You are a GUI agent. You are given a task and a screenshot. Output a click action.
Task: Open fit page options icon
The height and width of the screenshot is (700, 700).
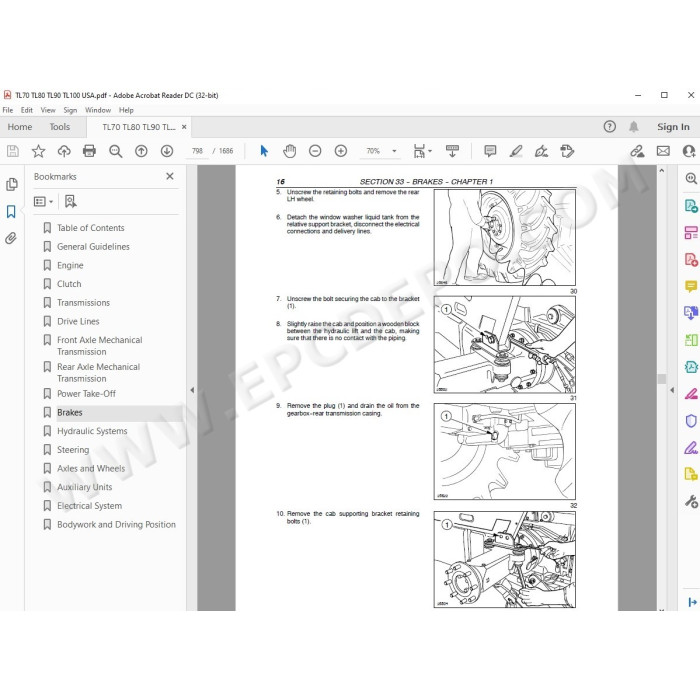click(x=419, y=151)
